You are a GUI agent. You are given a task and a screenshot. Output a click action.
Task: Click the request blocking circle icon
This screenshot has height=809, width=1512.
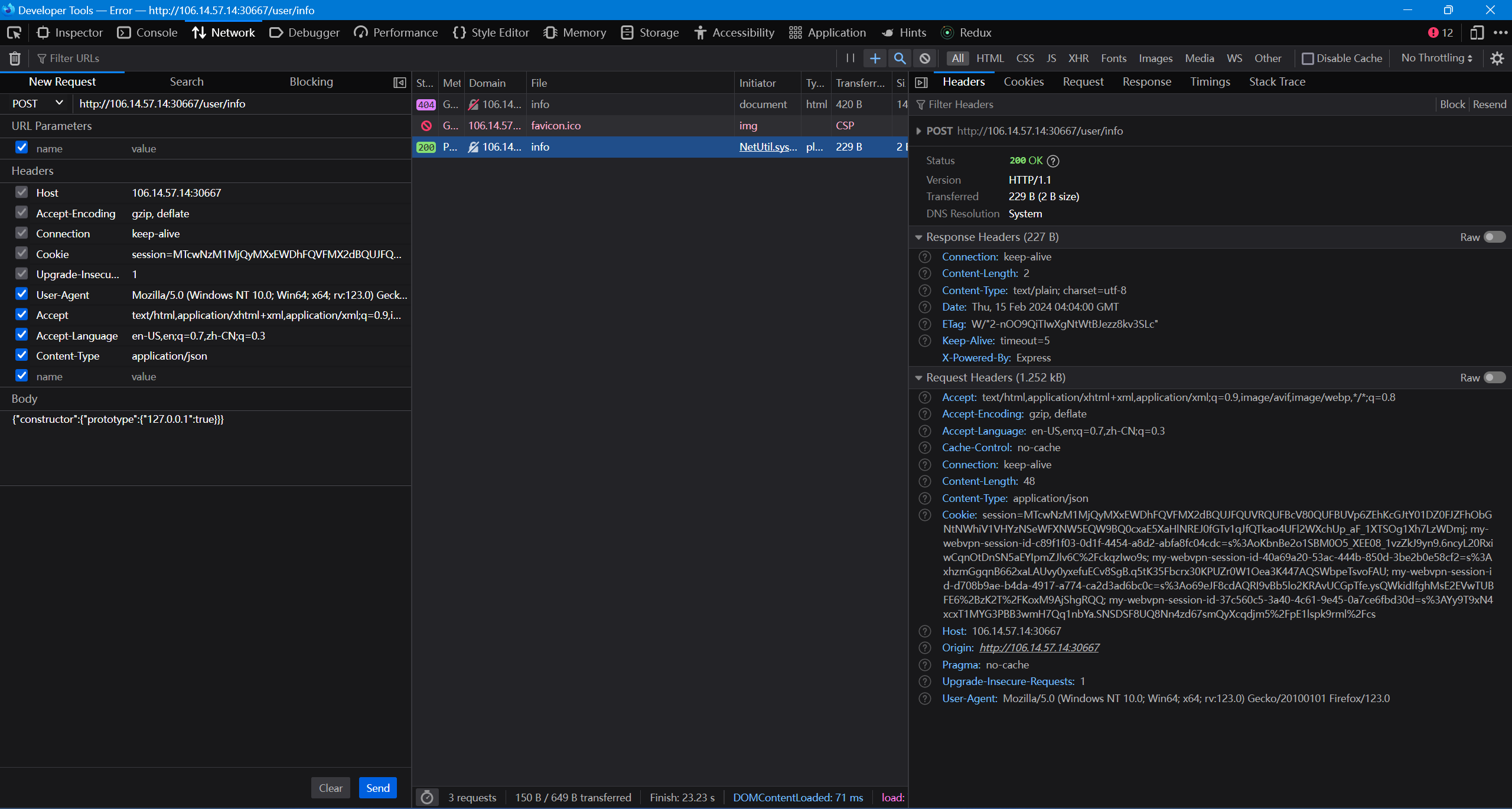click(925, 58)
